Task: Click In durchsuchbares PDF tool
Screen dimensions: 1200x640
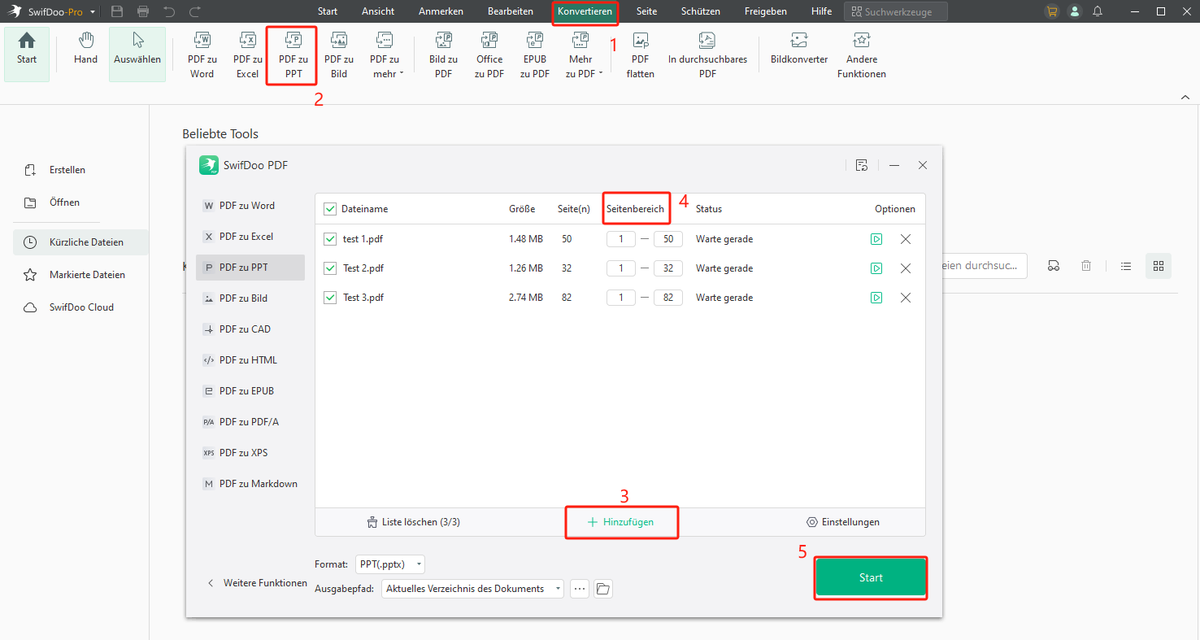Action: pos(707,55)
